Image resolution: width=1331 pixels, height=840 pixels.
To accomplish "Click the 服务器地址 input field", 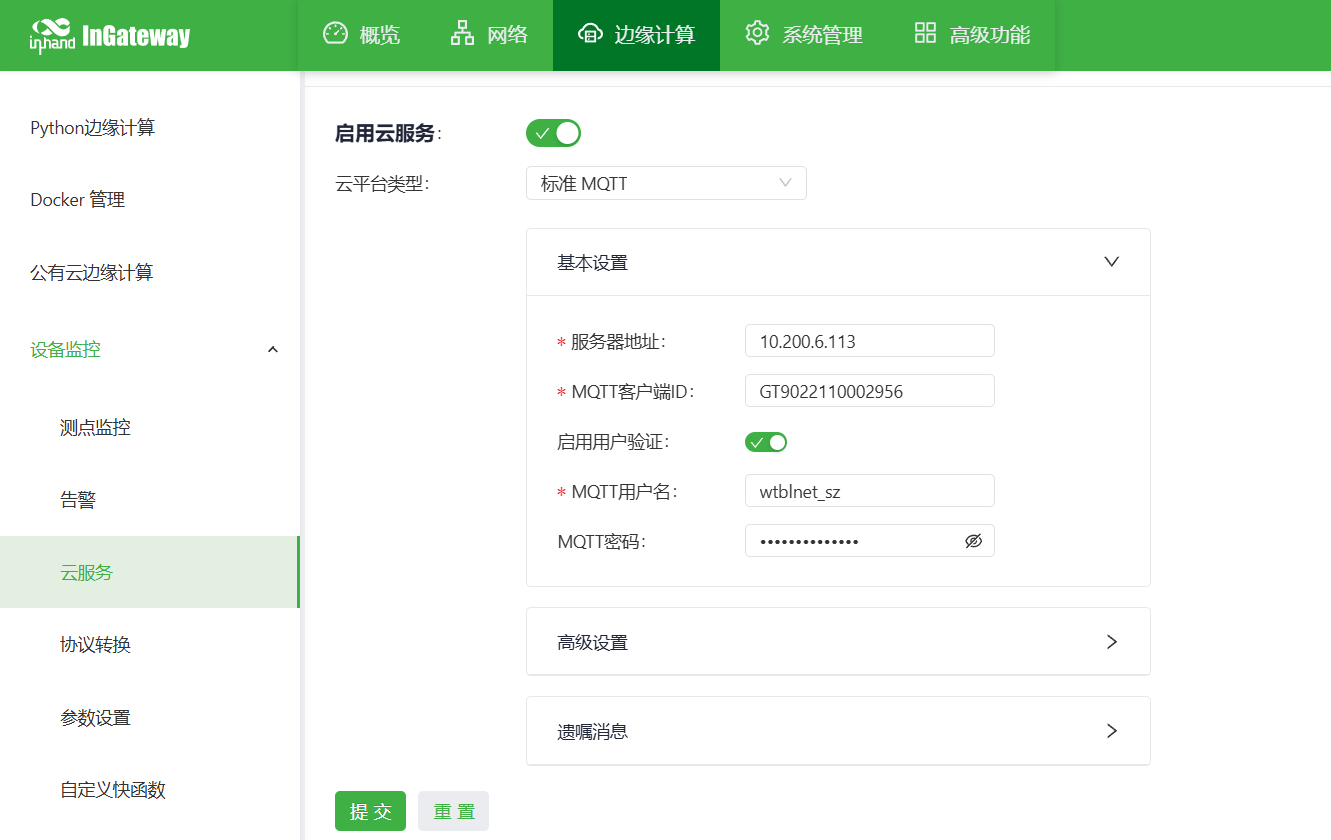I will 870,341.
